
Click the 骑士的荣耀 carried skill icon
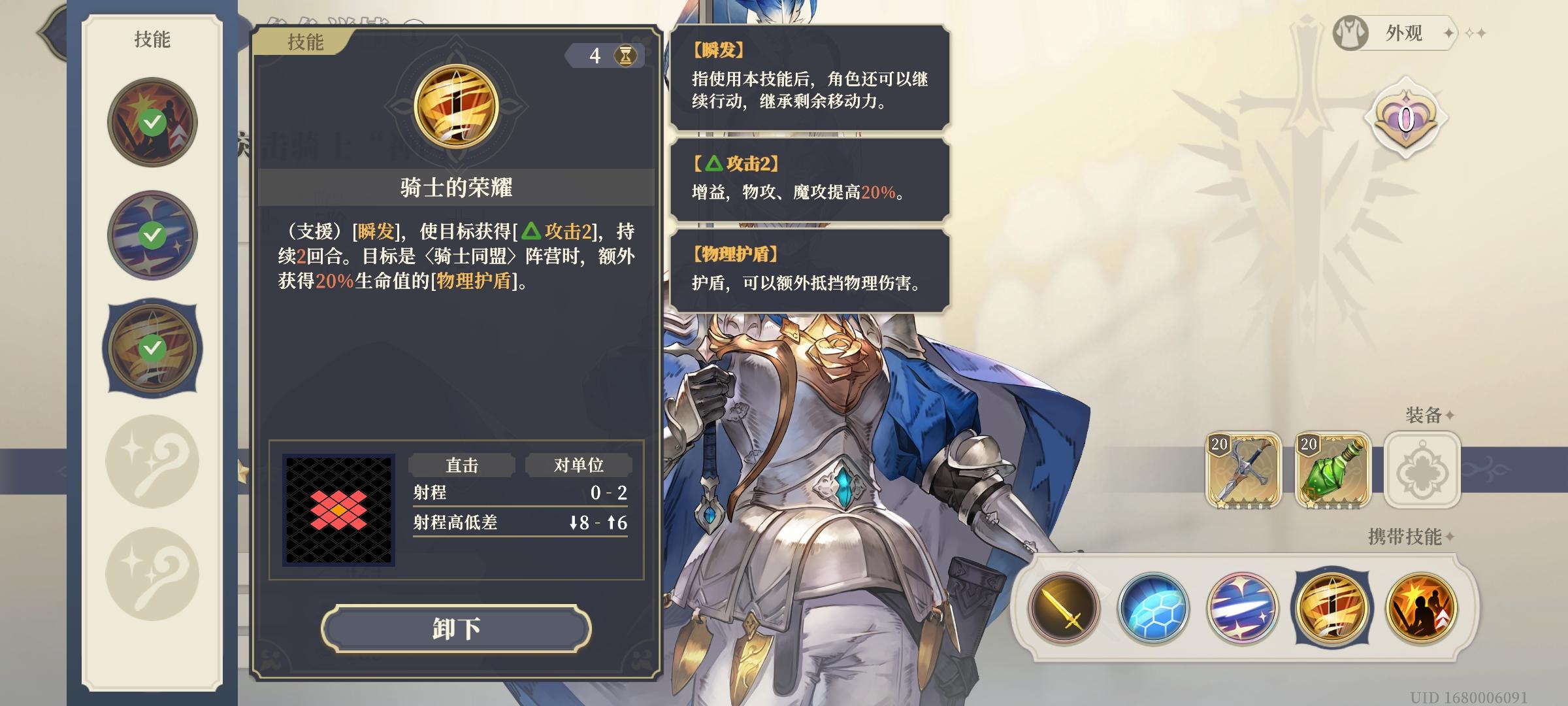pos(1332,608)
